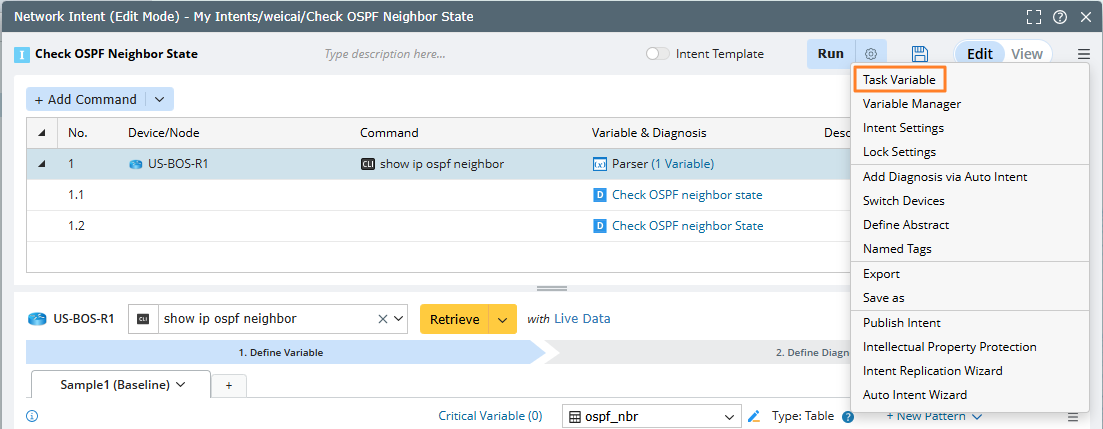Switch to View mode
Screen dimensions: 1103x429
[1026, 54]
